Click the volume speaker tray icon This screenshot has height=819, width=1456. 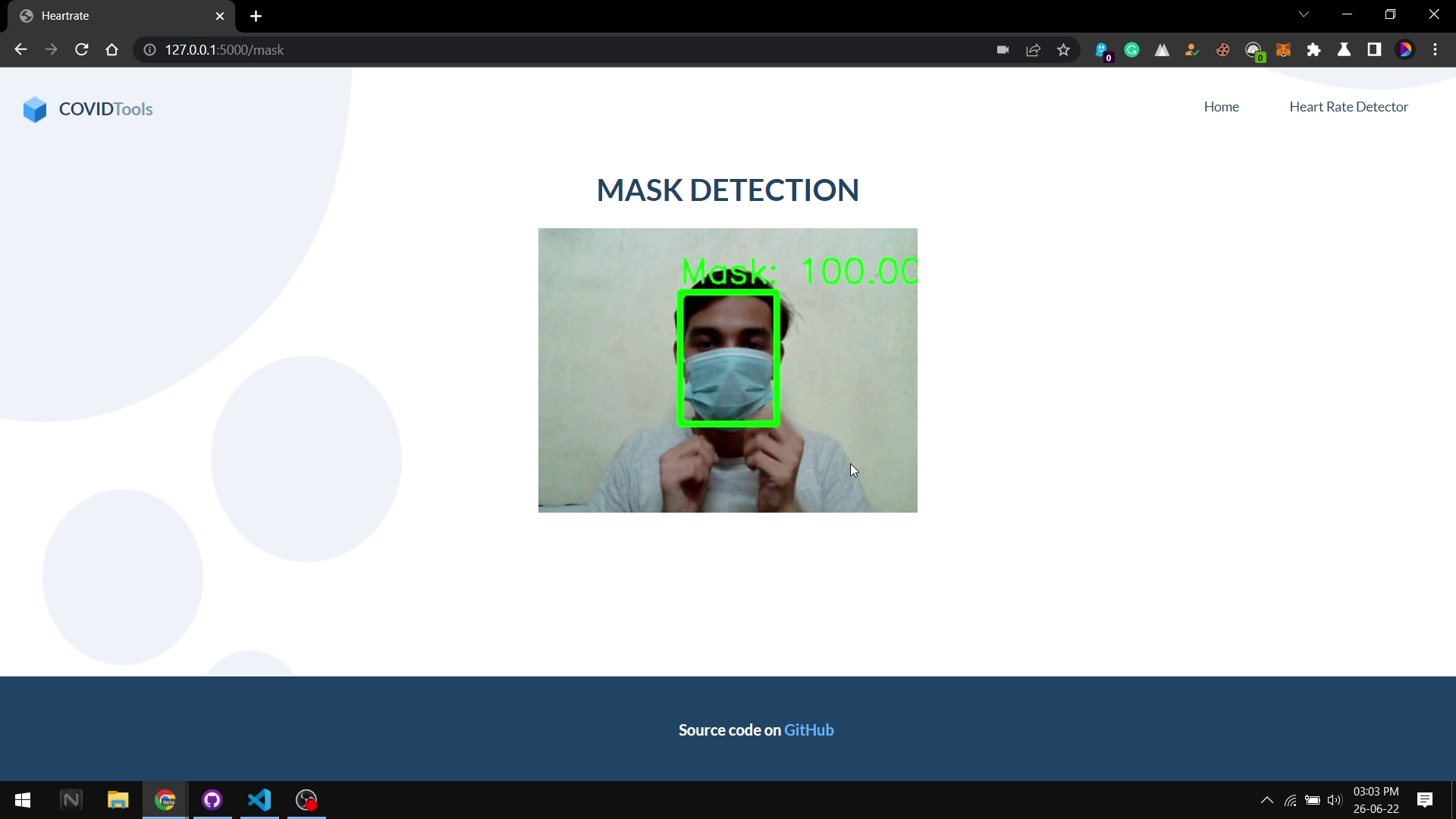coord(1334,800)
